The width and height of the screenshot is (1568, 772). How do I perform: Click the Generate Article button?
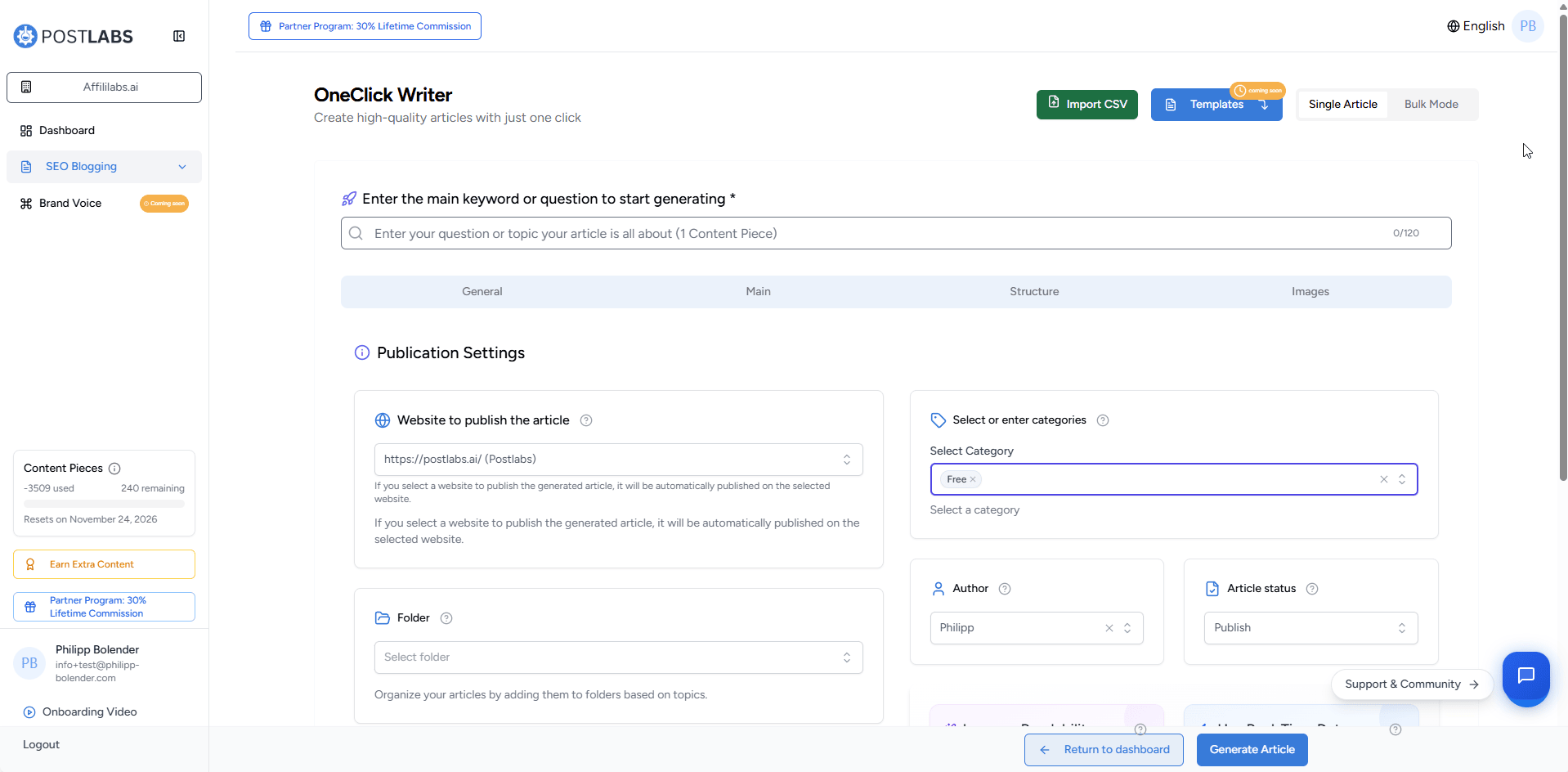[x=1252, y=750]
